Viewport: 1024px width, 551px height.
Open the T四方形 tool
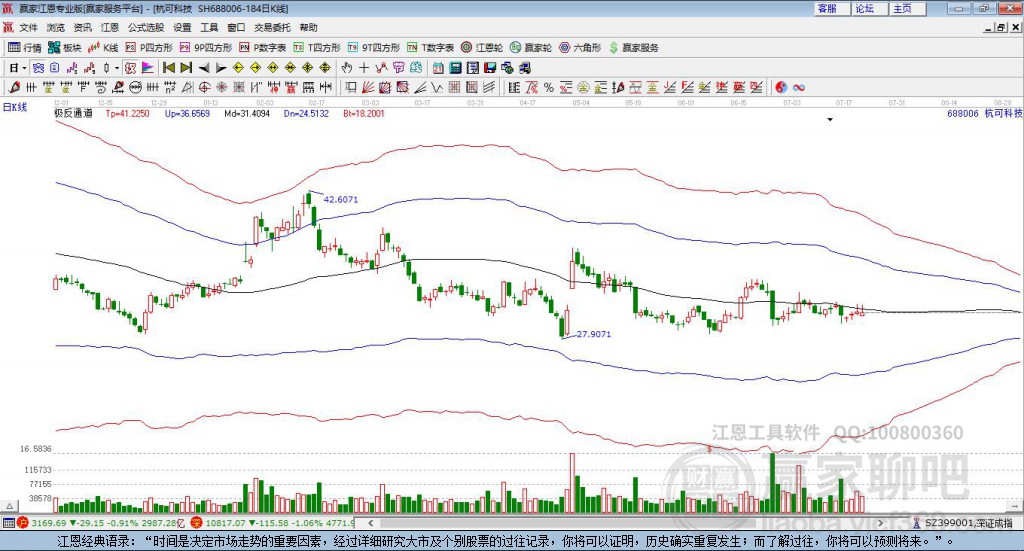(317, 48)
